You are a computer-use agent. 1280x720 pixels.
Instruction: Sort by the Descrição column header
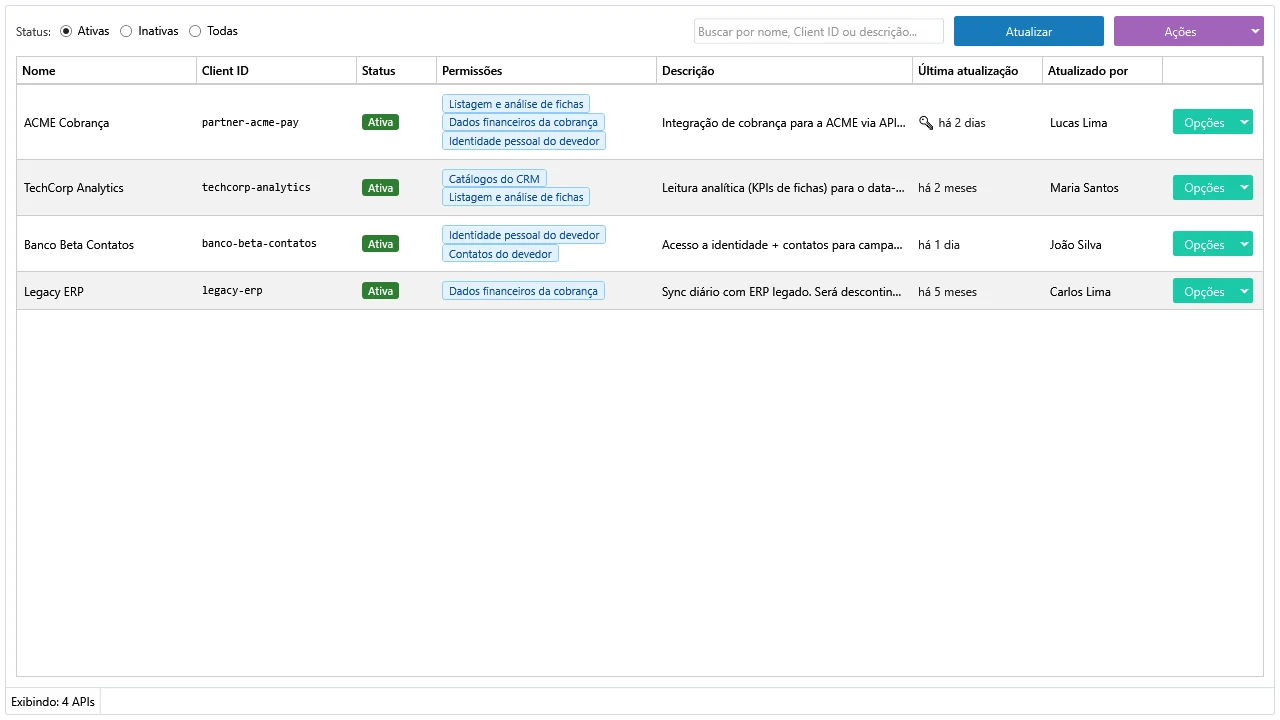pyautogui.click(x=785, y=71)
